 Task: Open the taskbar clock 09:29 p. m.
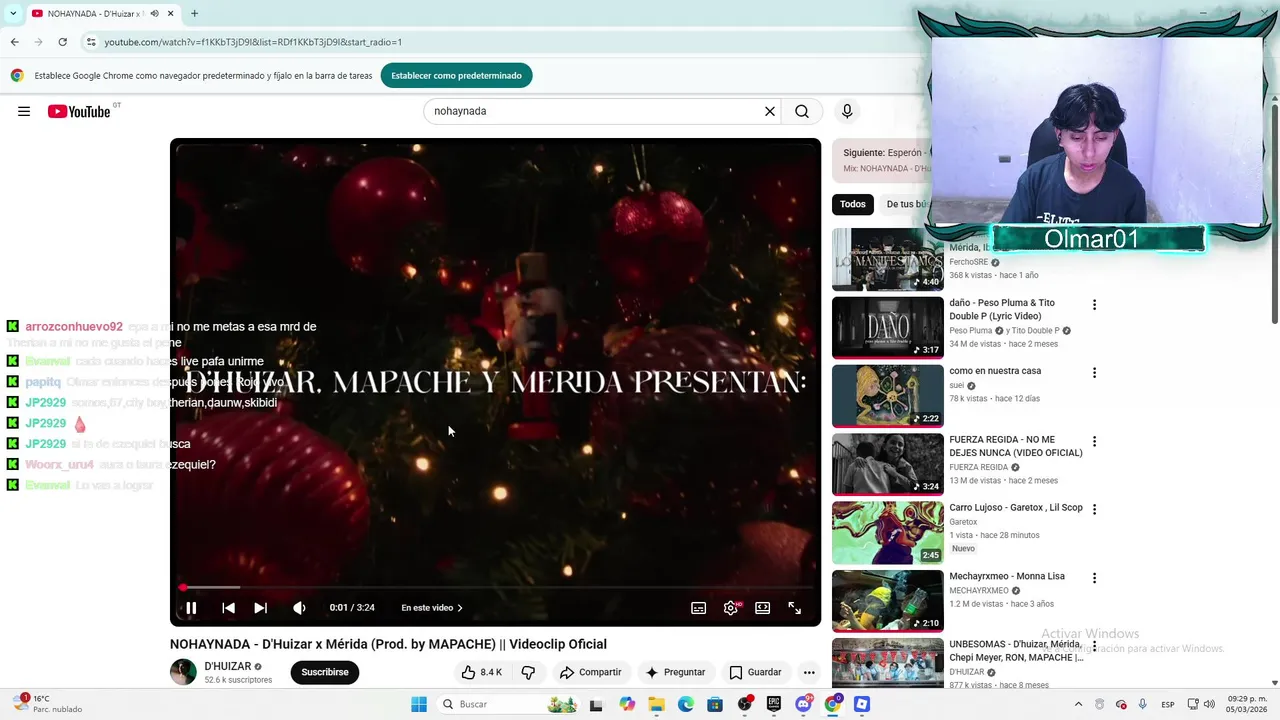point(1246,704)
